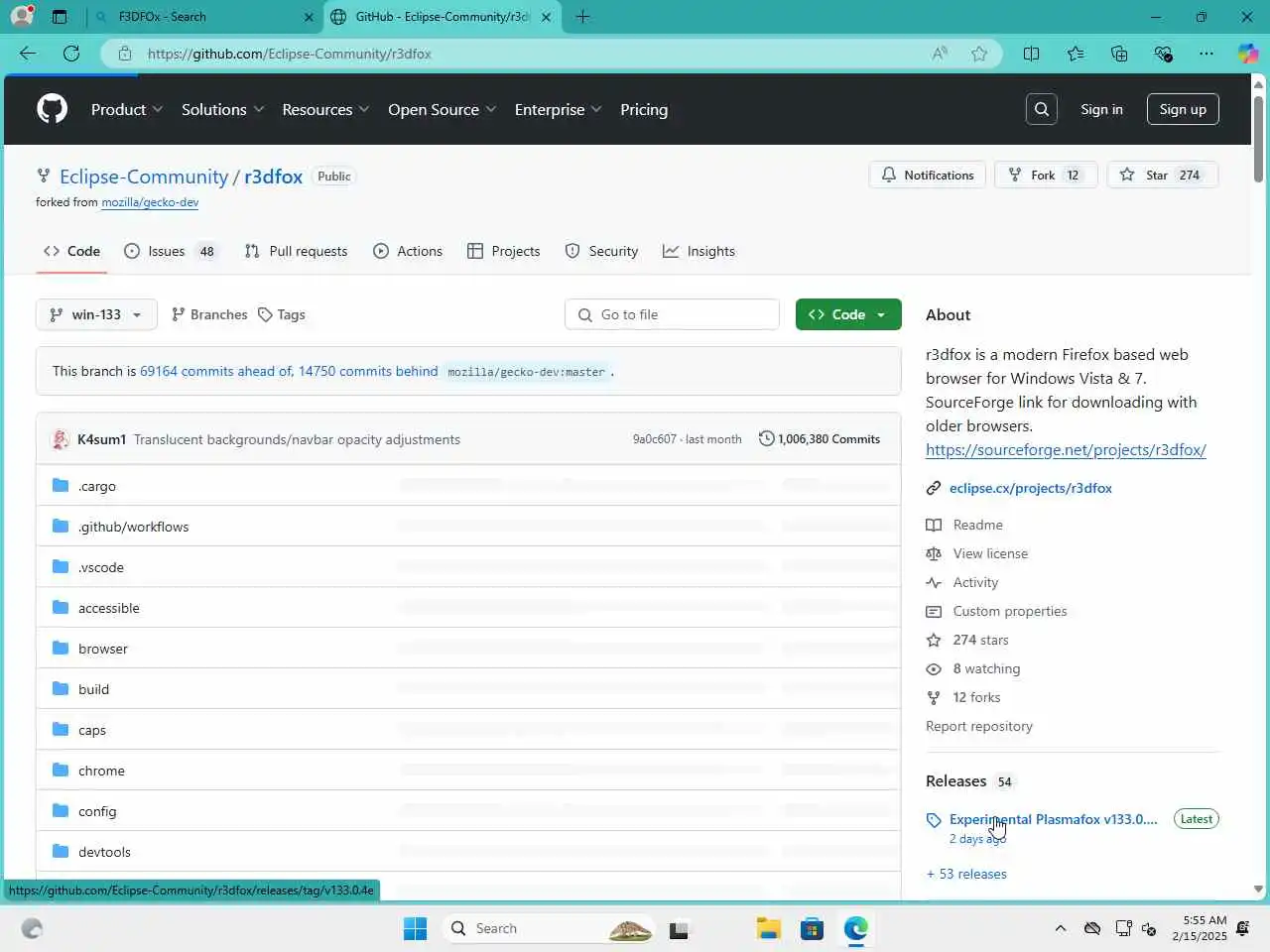Refresh the page in Edge
Image resolution: width=1270 pixels, height=952 pixels.
point(71,54)
